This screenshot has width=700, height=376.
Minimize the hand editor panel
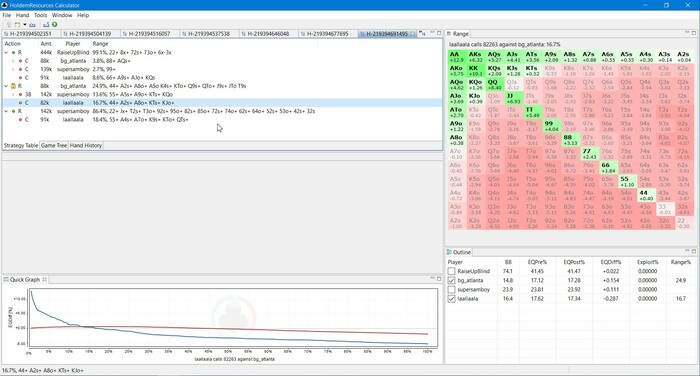pyautogui.click(x=432, y=32)
